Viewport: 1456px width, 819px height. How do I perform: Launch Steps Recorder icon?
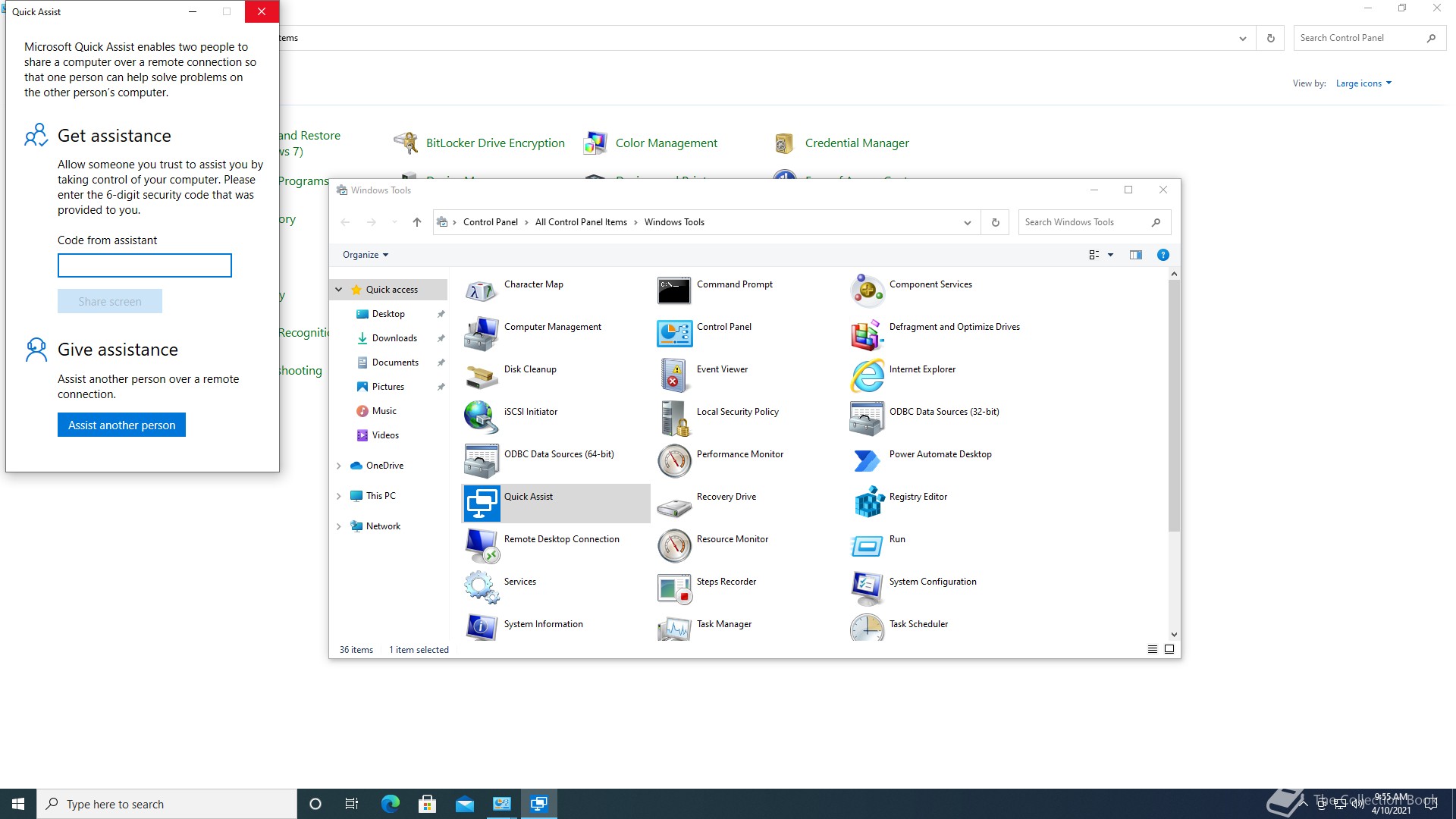[x=674, y=588]
